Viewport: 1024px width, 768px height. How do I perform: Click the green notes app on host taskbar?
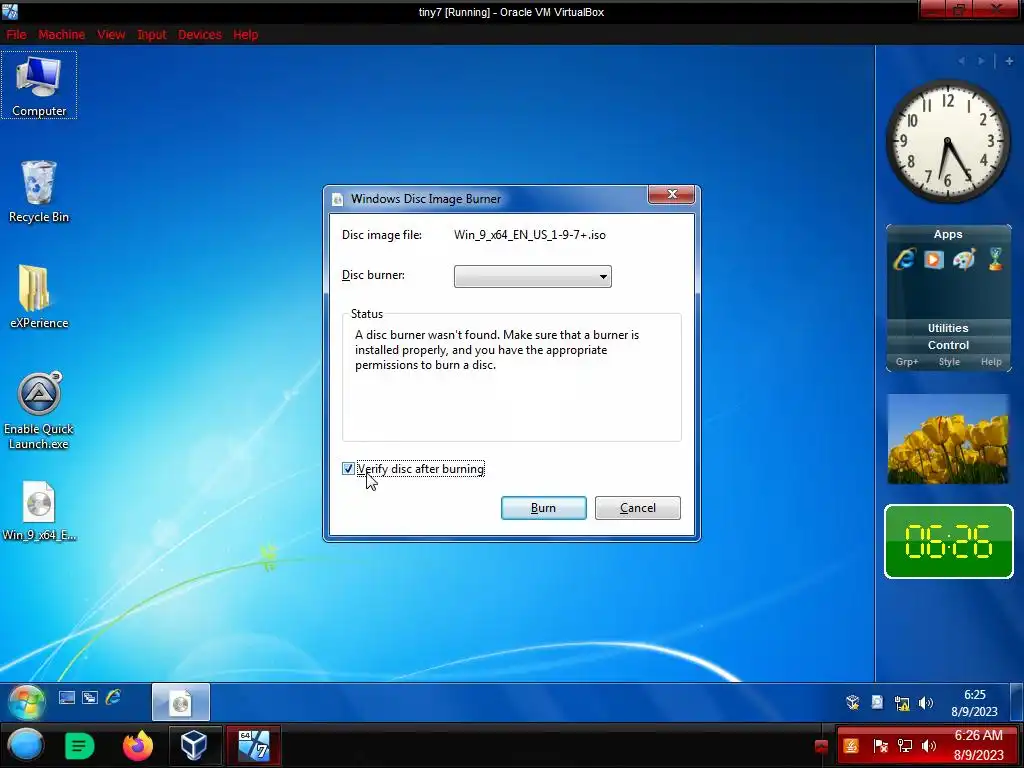80,745
